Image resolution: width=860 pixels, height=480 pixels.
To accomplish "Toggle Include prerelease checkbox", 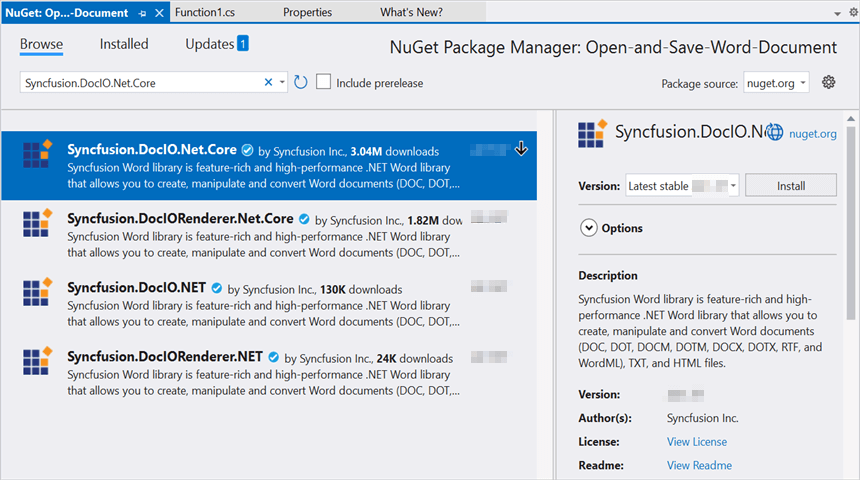I will click(323, 82).
